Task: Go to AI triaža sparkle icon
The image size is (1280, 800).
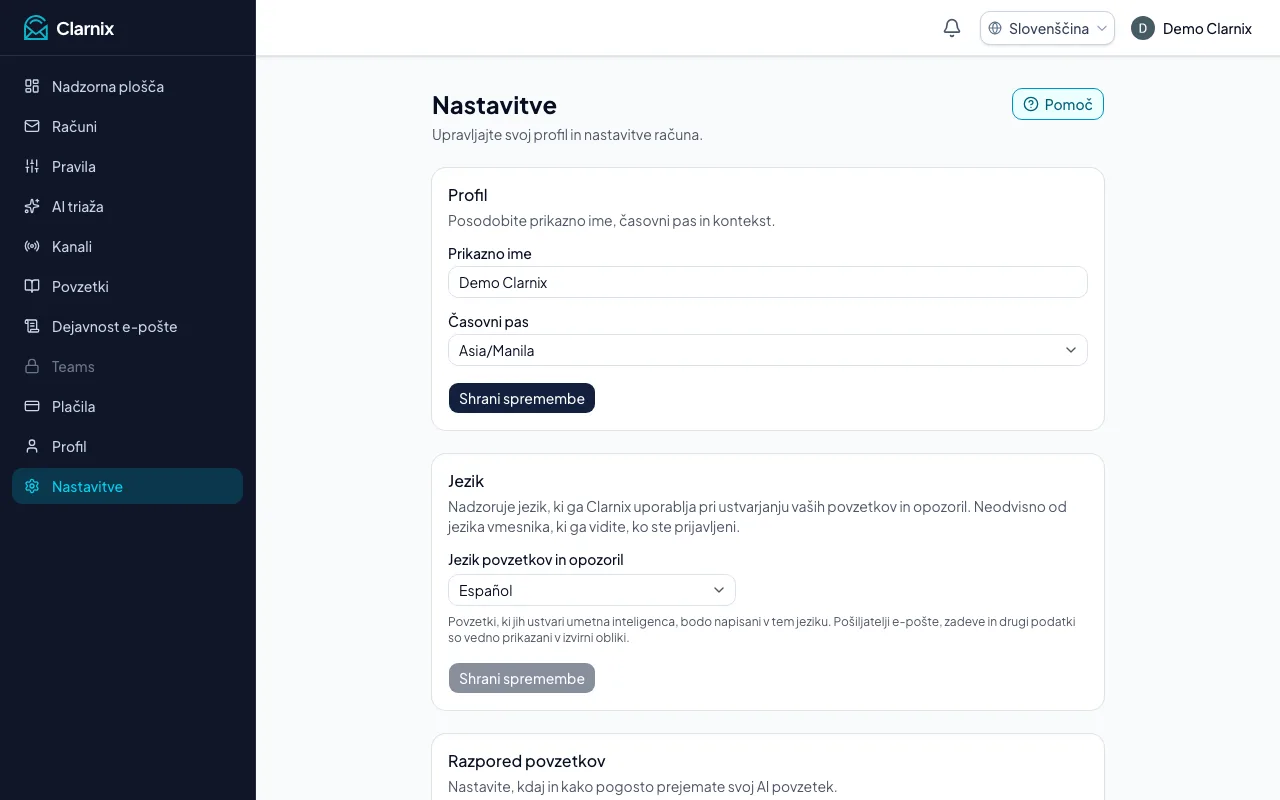Action: click(32, 206)
